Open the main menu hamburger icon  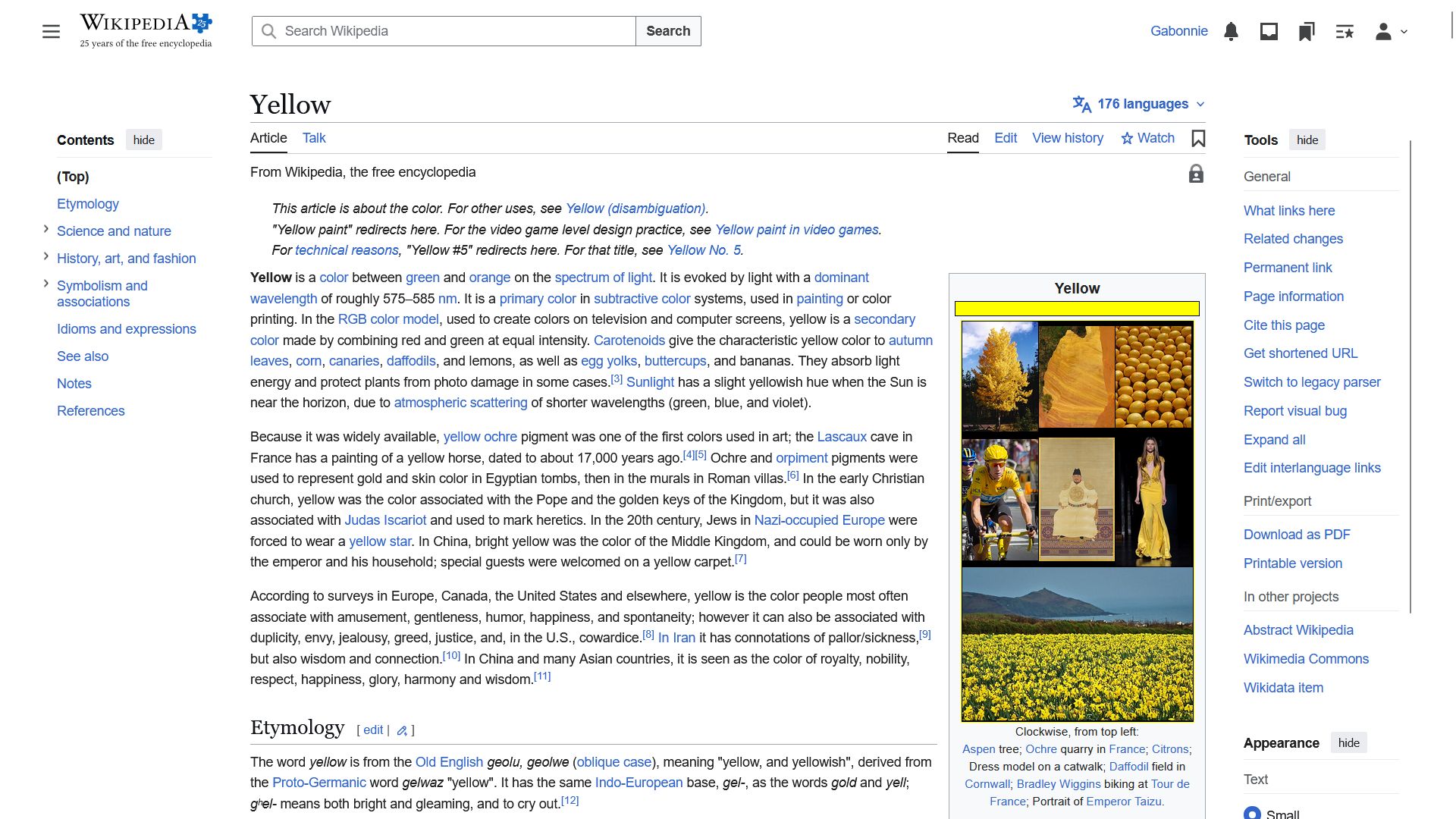click(x=51, y=31)
